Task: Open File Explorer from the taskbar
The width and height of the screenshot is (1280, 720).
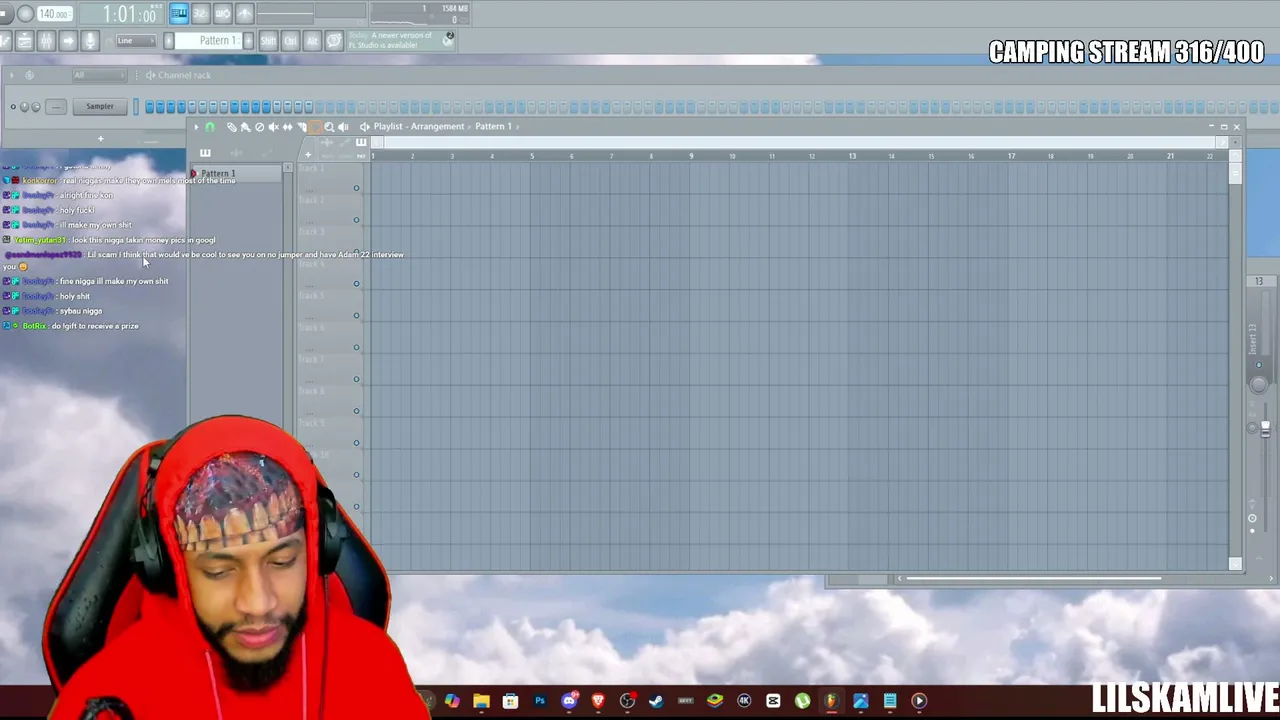Action: [x=481, y=701]
